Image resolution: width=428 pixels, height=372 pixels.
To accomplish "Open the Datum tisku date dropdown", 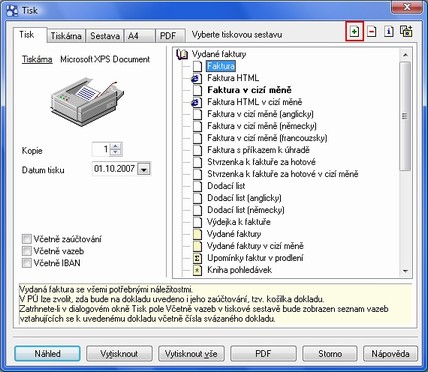I will 144,169.
